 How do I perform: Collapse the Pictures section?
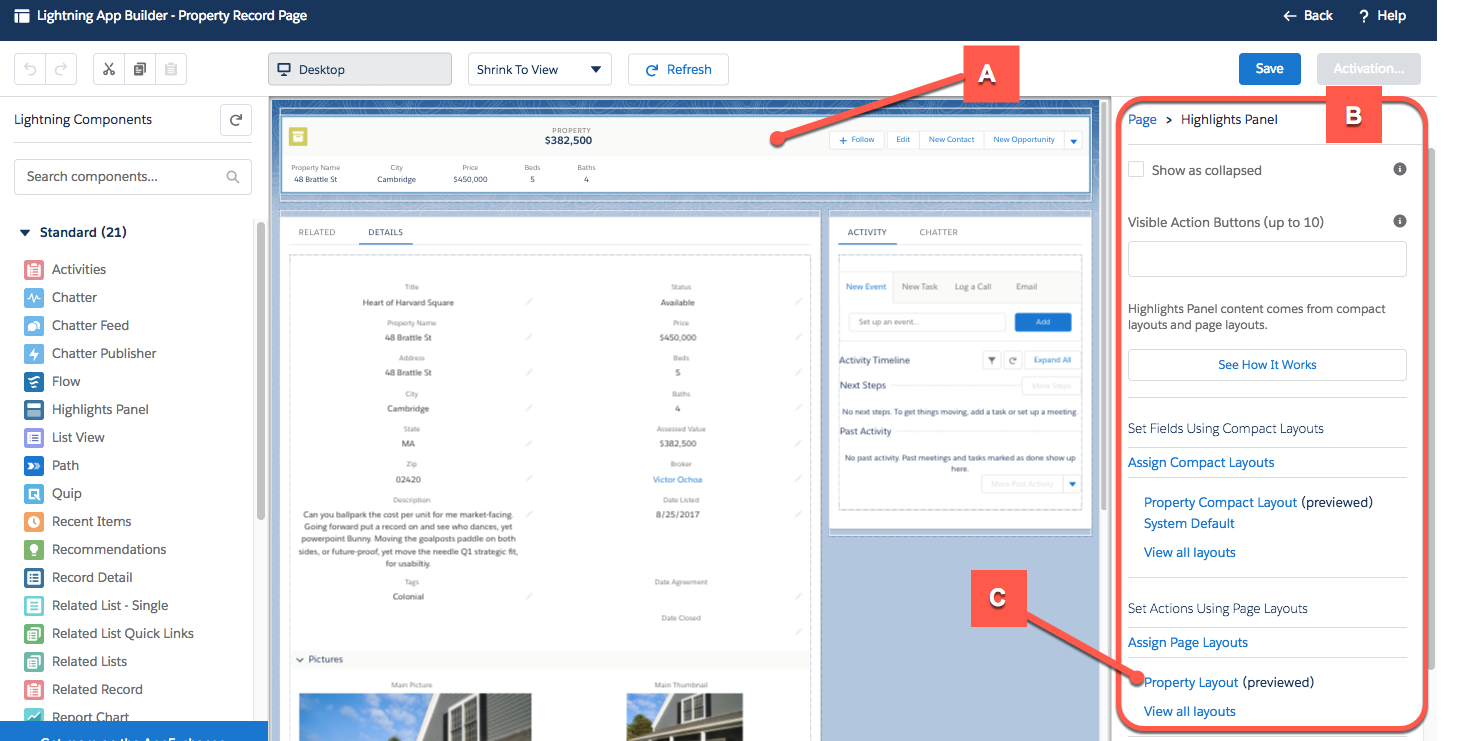(x=299, y=659)
